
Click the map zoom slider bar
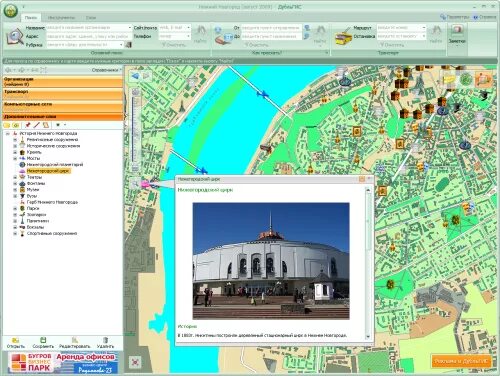tap(135, 129)
